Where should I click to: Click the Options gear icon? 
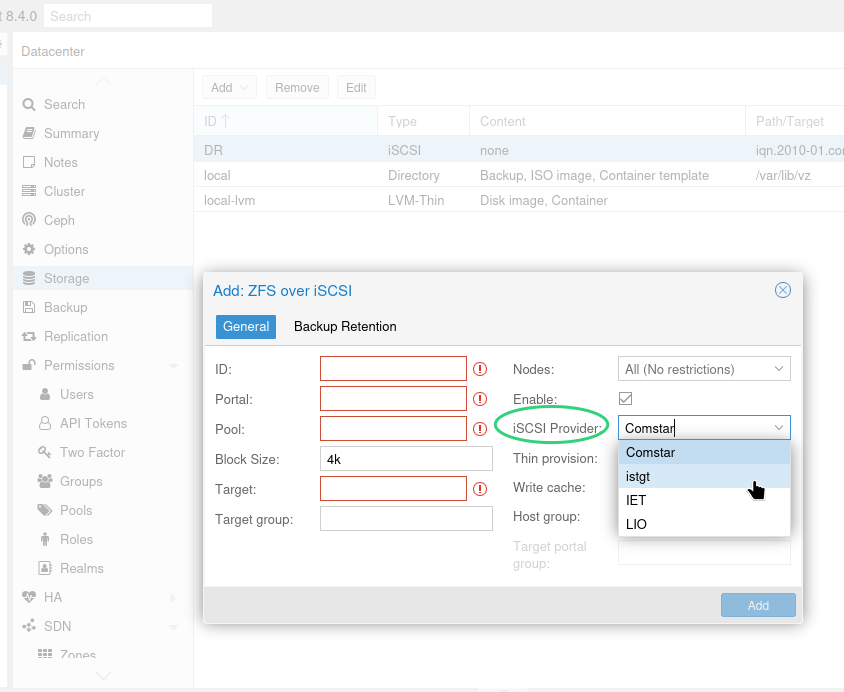29,249
